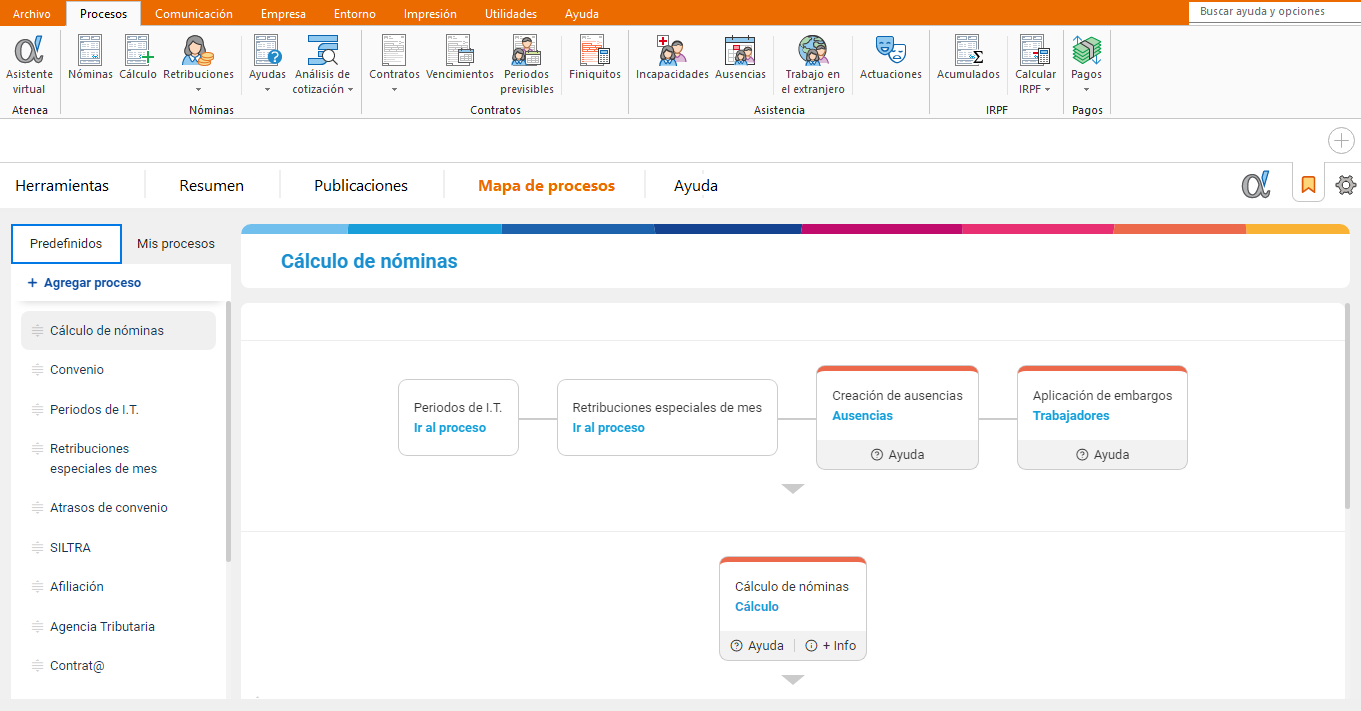This screenshot has width=1361, height=711.
Task: Click the process list vertical scrollbar
Action: tap(229, 431)
